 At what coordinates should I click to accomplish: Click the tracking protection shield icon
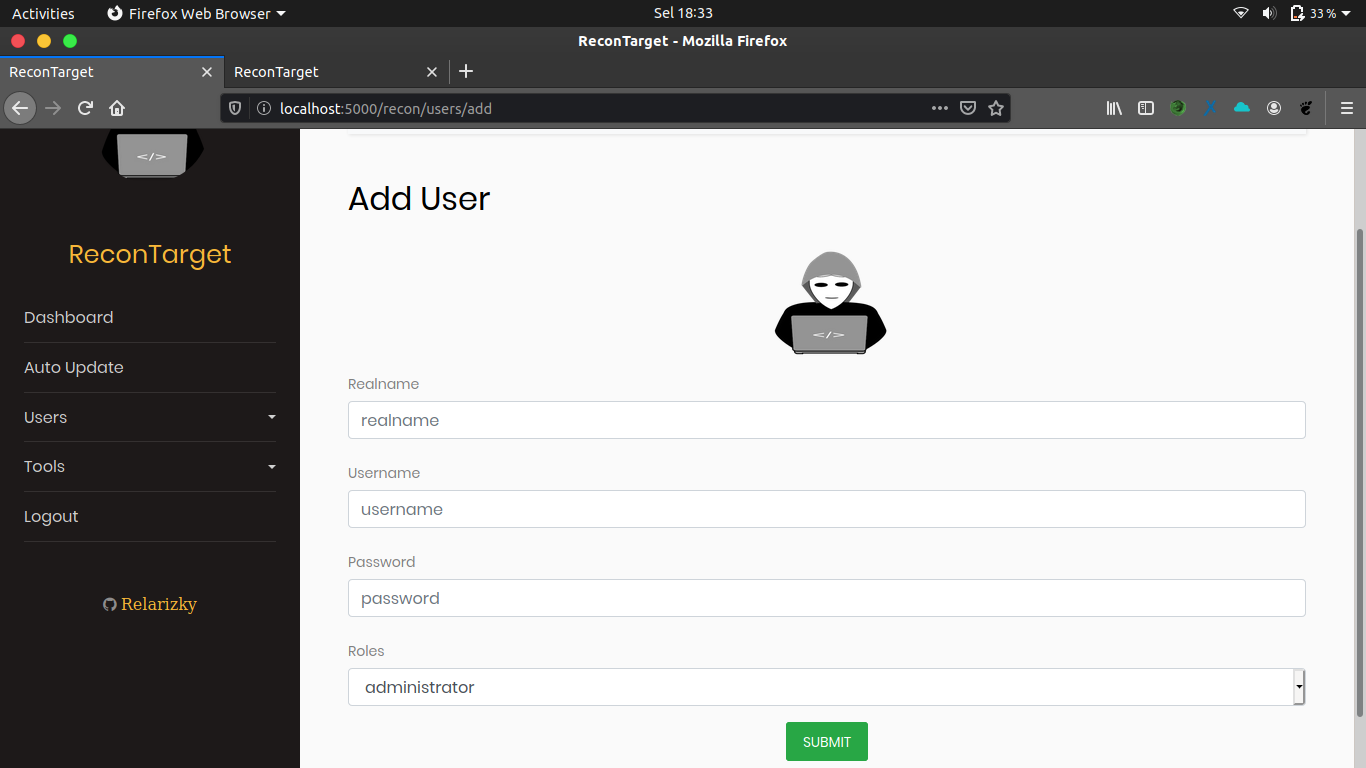[x=235, y=108]
